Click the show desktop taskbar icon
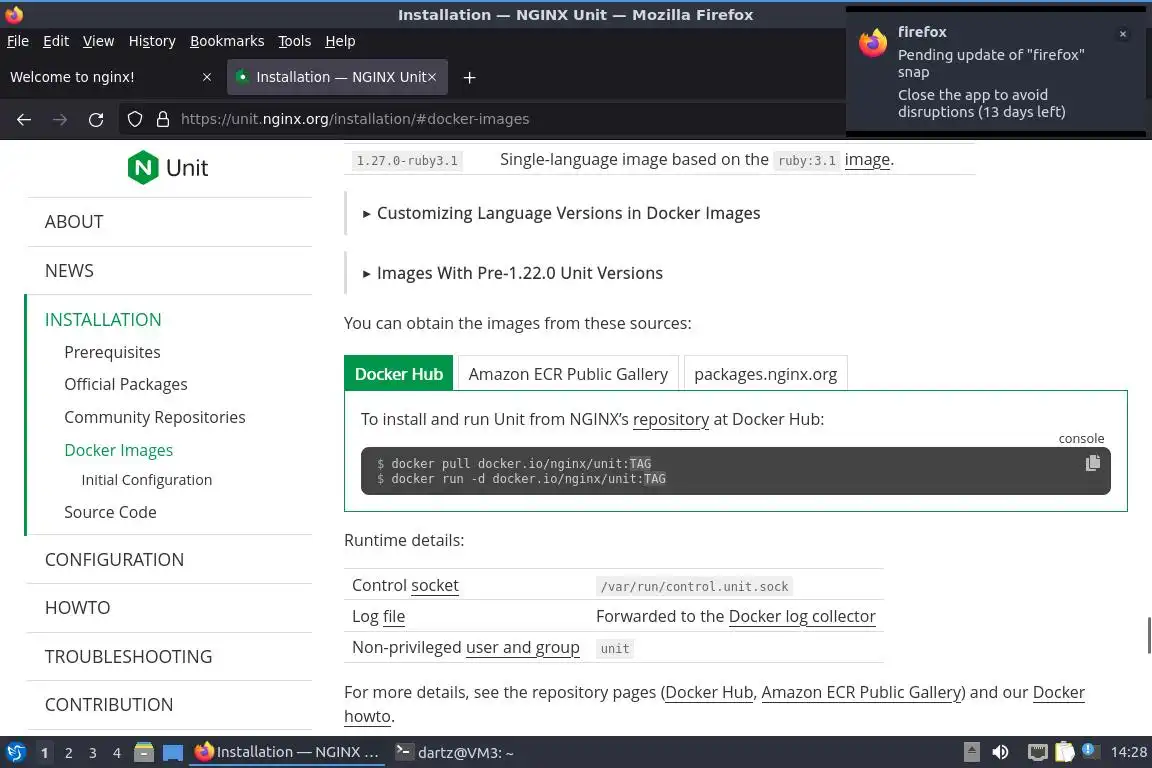 pos(173,752)
